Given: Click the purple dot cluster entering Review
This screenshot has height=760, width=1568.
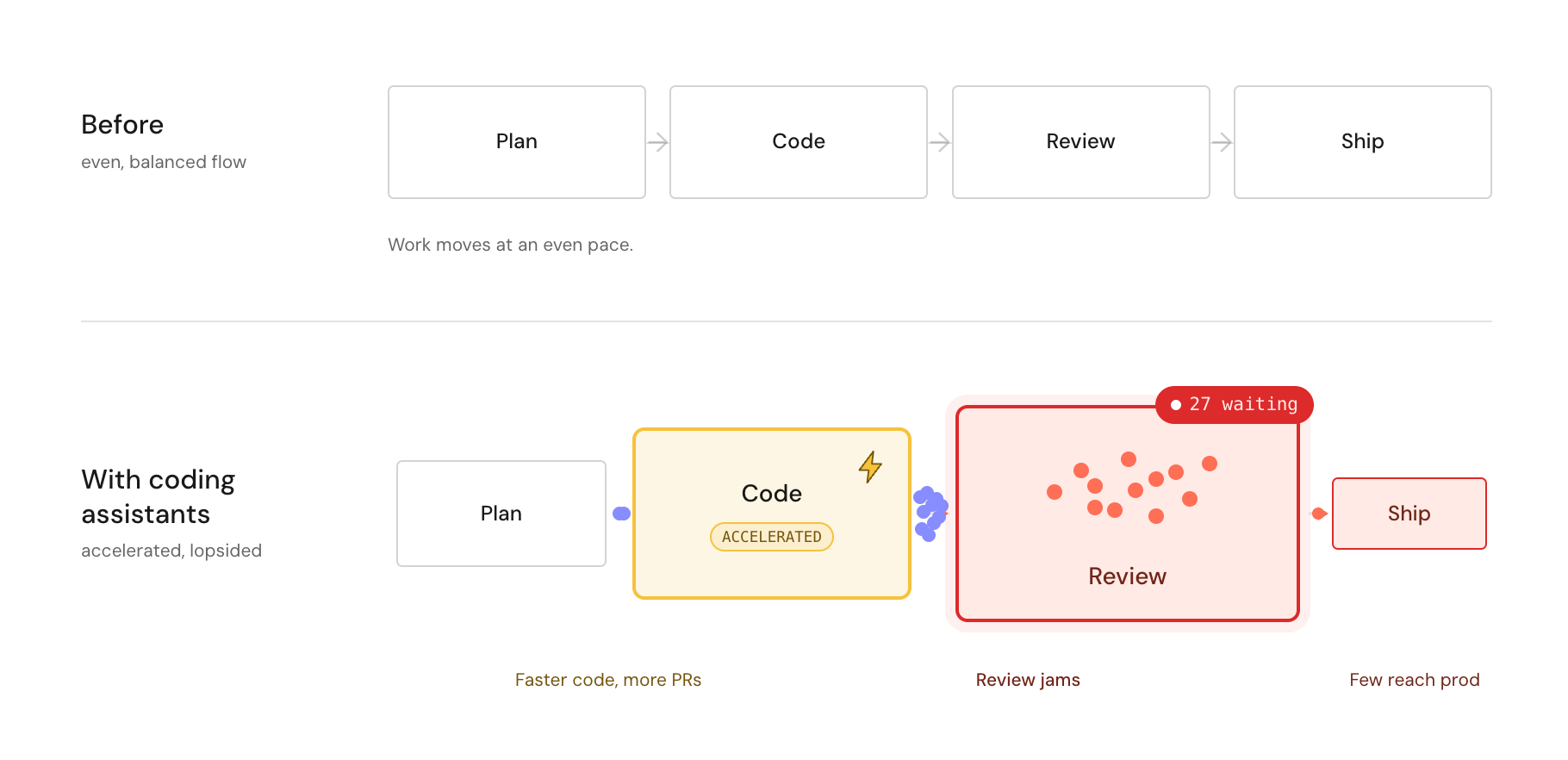Looking at the screenshot, I should 930,514.
